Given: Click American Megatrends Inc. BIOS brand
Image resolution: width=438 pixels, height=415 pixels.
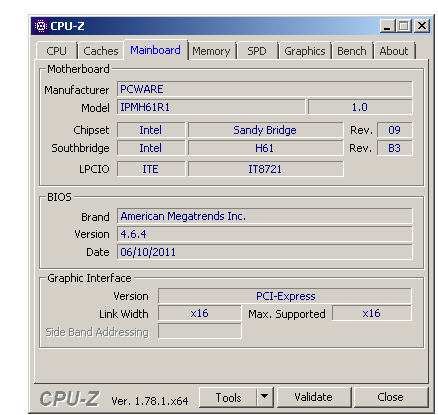Looking at the screenshot, I should tap(265, 216).
